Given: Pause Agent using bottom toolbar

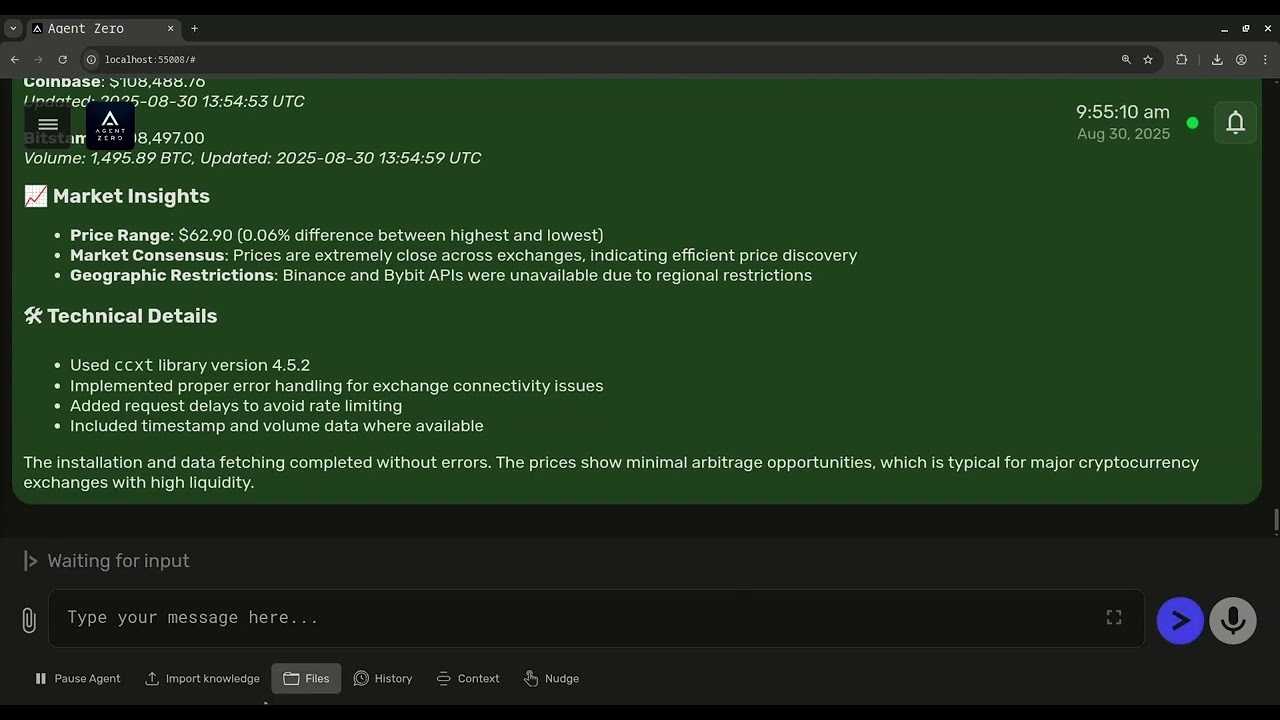Looking at the screenshot, I should coord(78,679).
